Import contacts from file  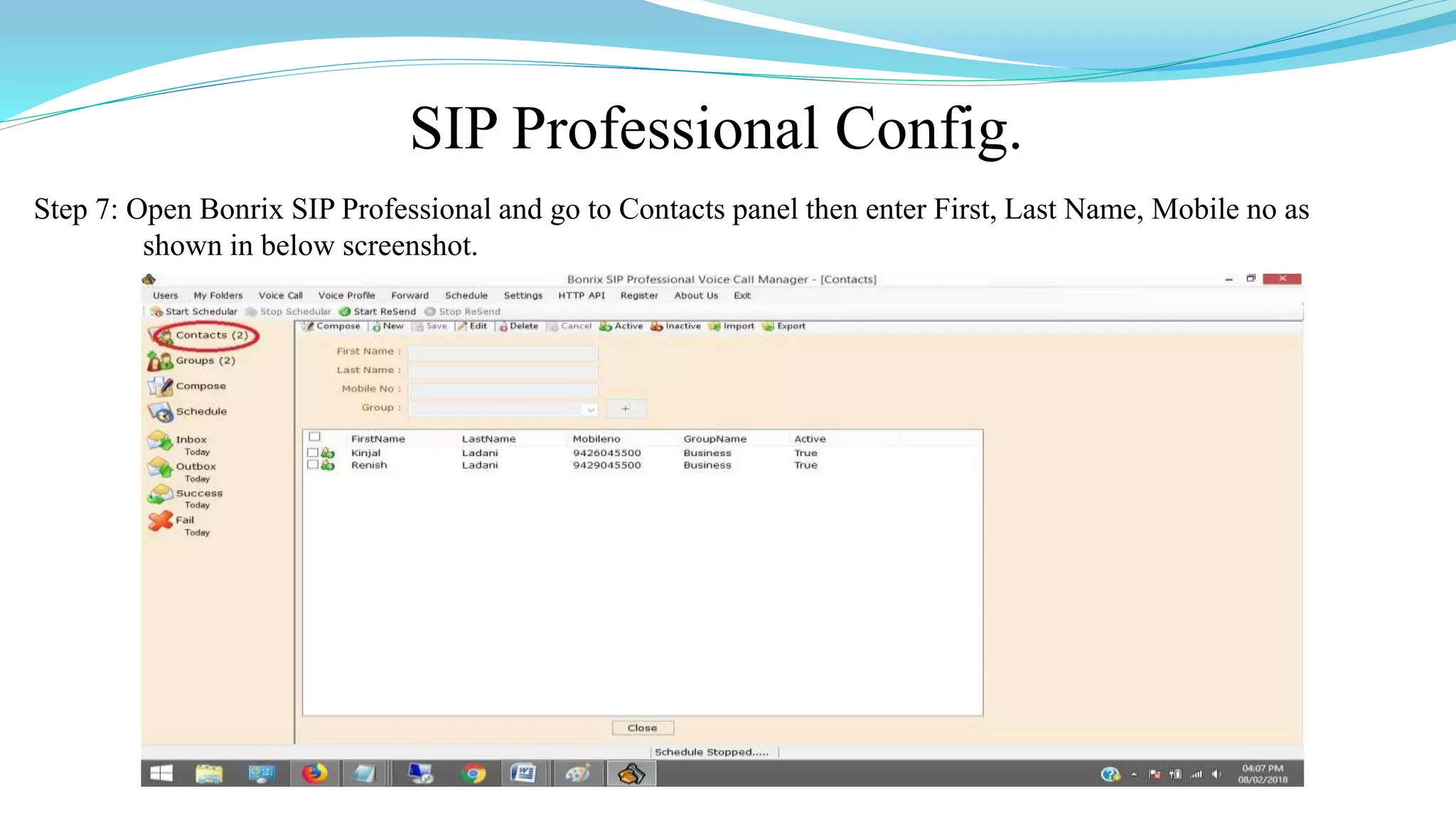(732, 326)
